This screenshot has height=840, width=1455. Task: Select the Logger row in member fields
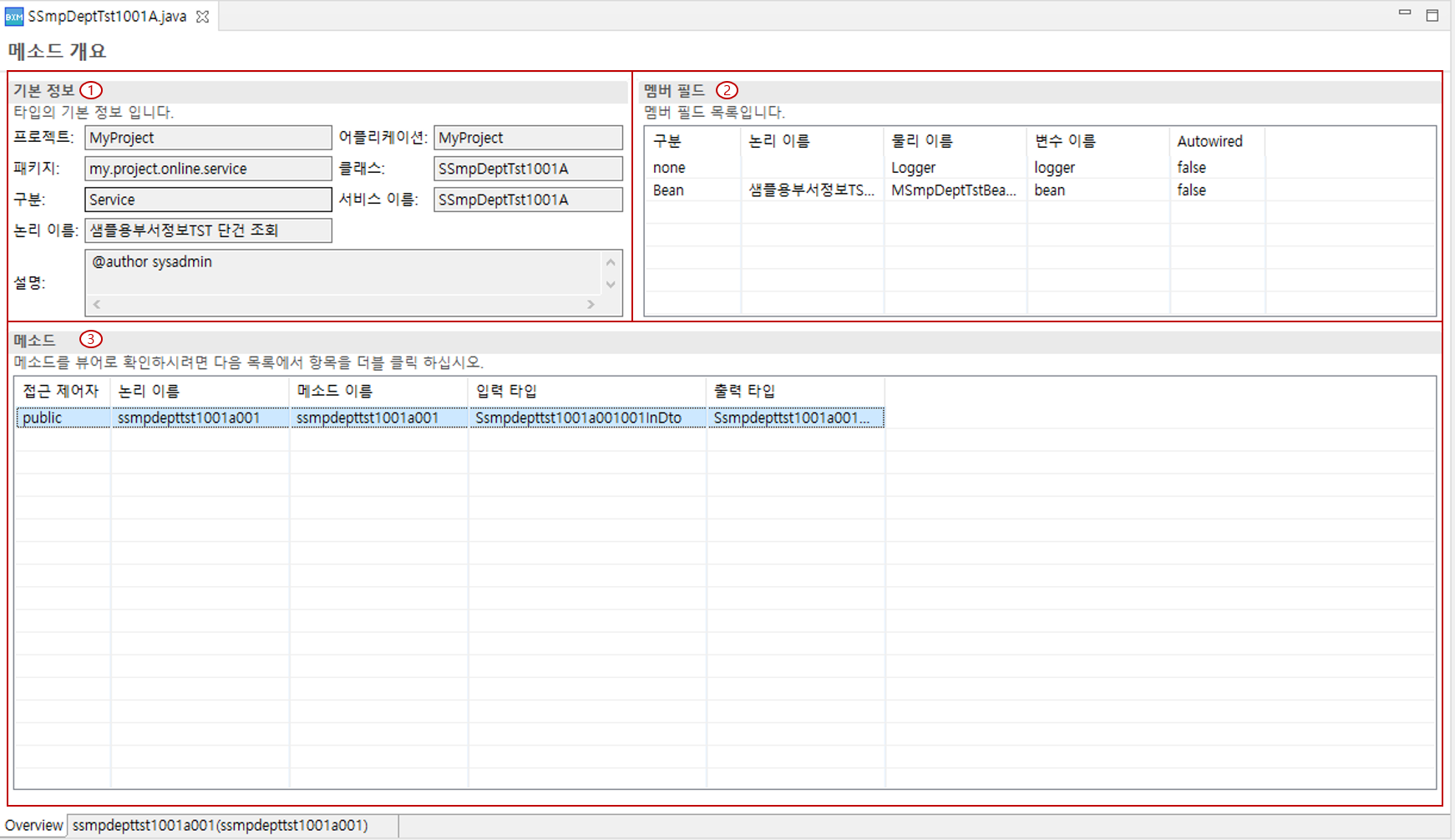click(x=913, y=168)
